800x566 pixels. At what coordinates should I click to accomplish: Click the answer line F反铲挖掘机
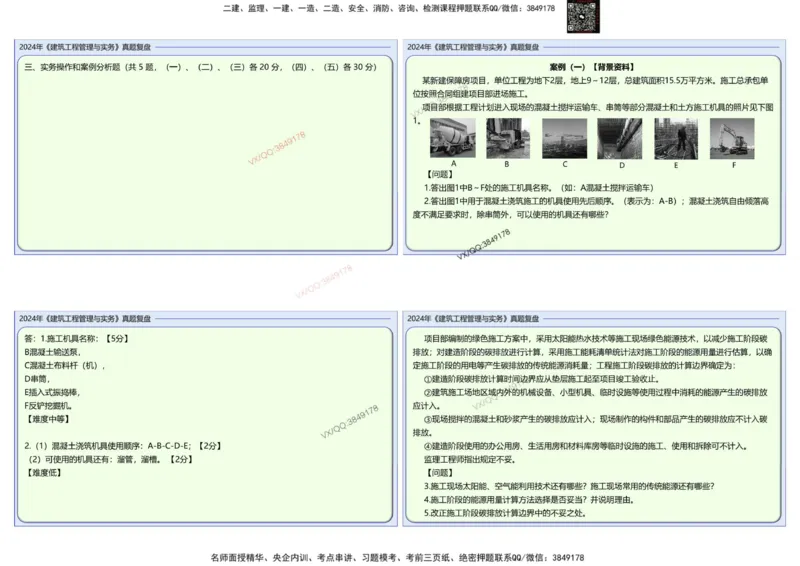pyautogui.click(x=48, y=406)
